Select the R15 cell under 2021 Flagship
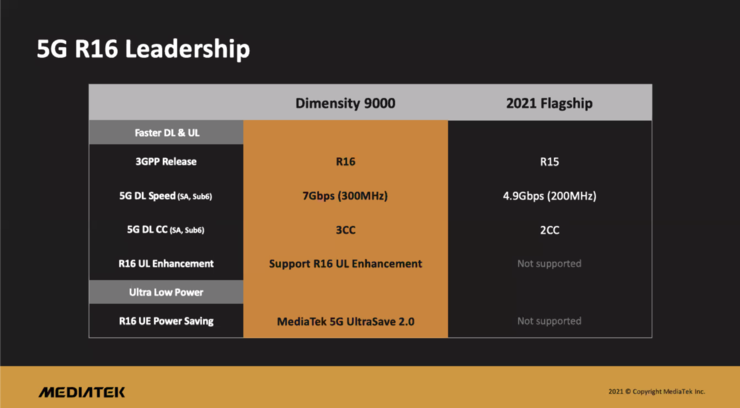 (549, 162)
